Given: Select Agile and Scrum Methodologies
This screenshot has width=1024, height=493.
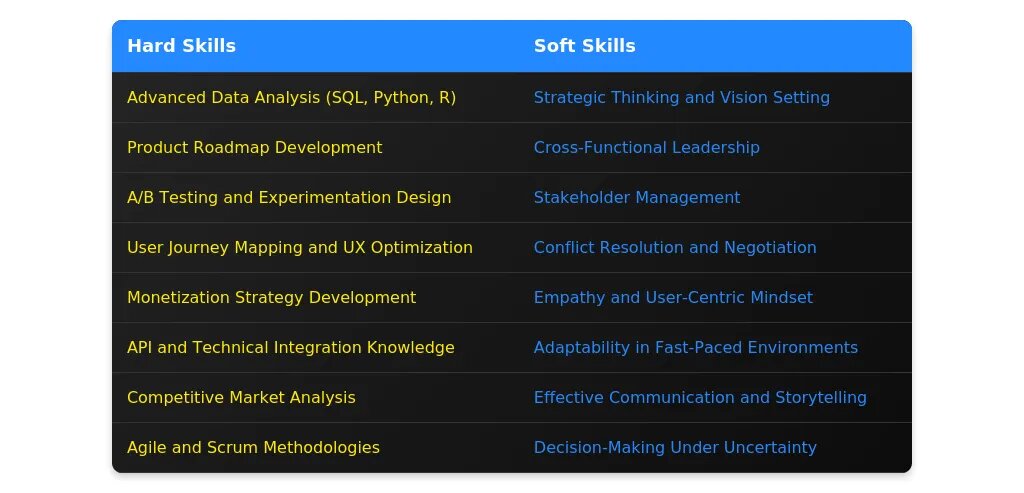Looking at the screenshot, I should click(x=253, y=447).
